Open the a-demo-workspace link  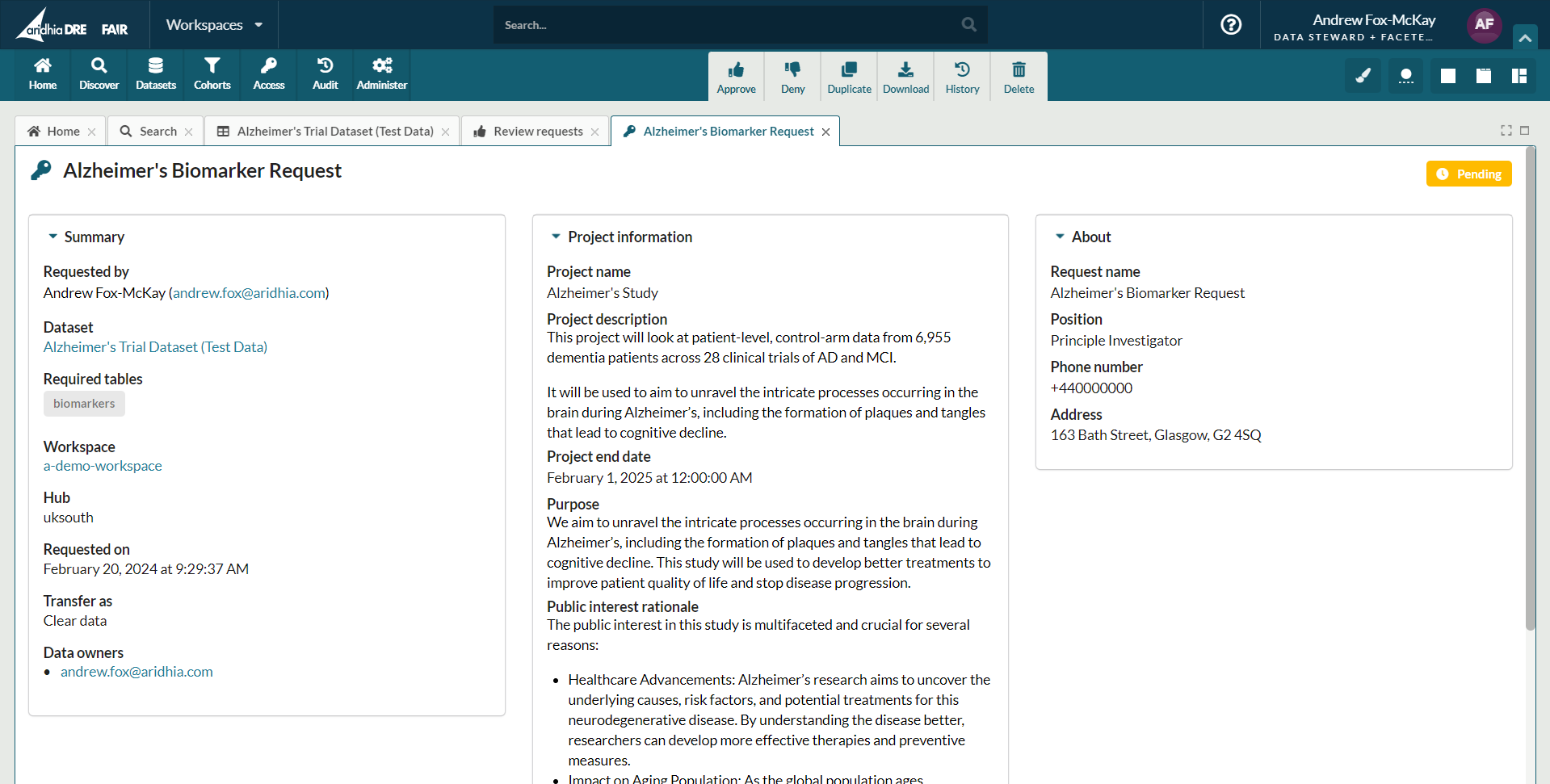pyautogui.click(x=103, y=466)
